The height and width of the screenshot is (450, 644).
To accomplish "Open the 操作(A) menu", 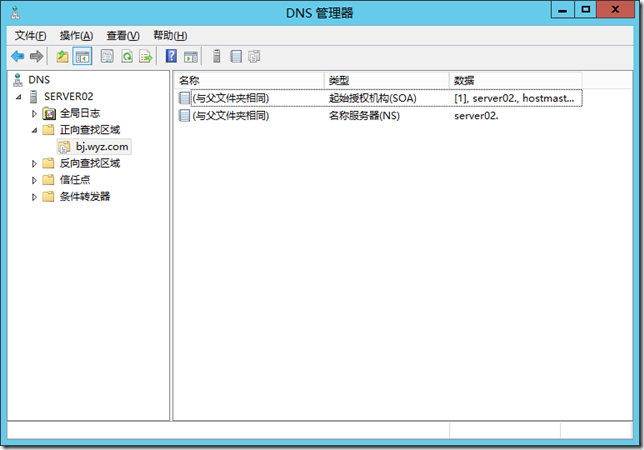I will coord(76,36).
